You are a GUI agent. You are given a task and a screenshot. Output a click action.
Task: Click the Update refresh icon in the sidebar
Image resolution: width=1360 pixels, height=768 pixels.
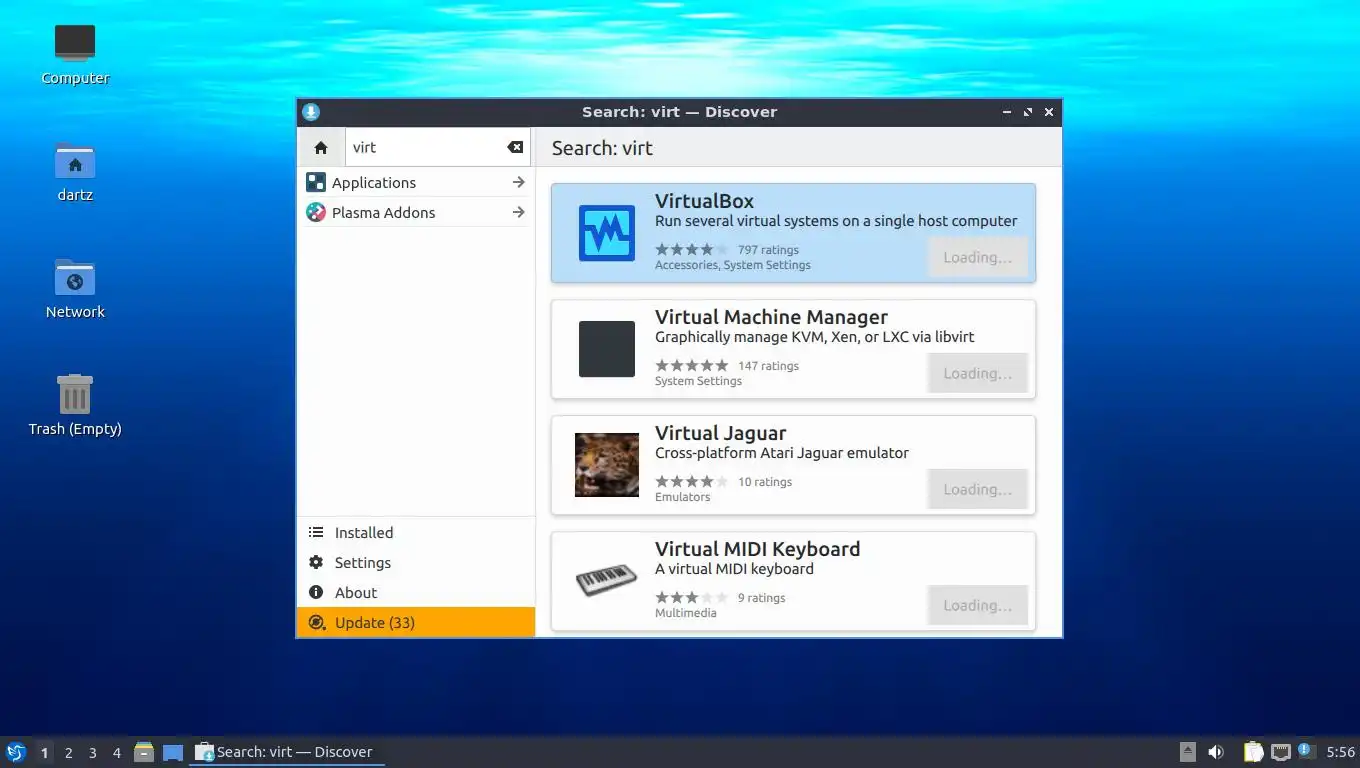pyautogui.click(x=317, y=622)
